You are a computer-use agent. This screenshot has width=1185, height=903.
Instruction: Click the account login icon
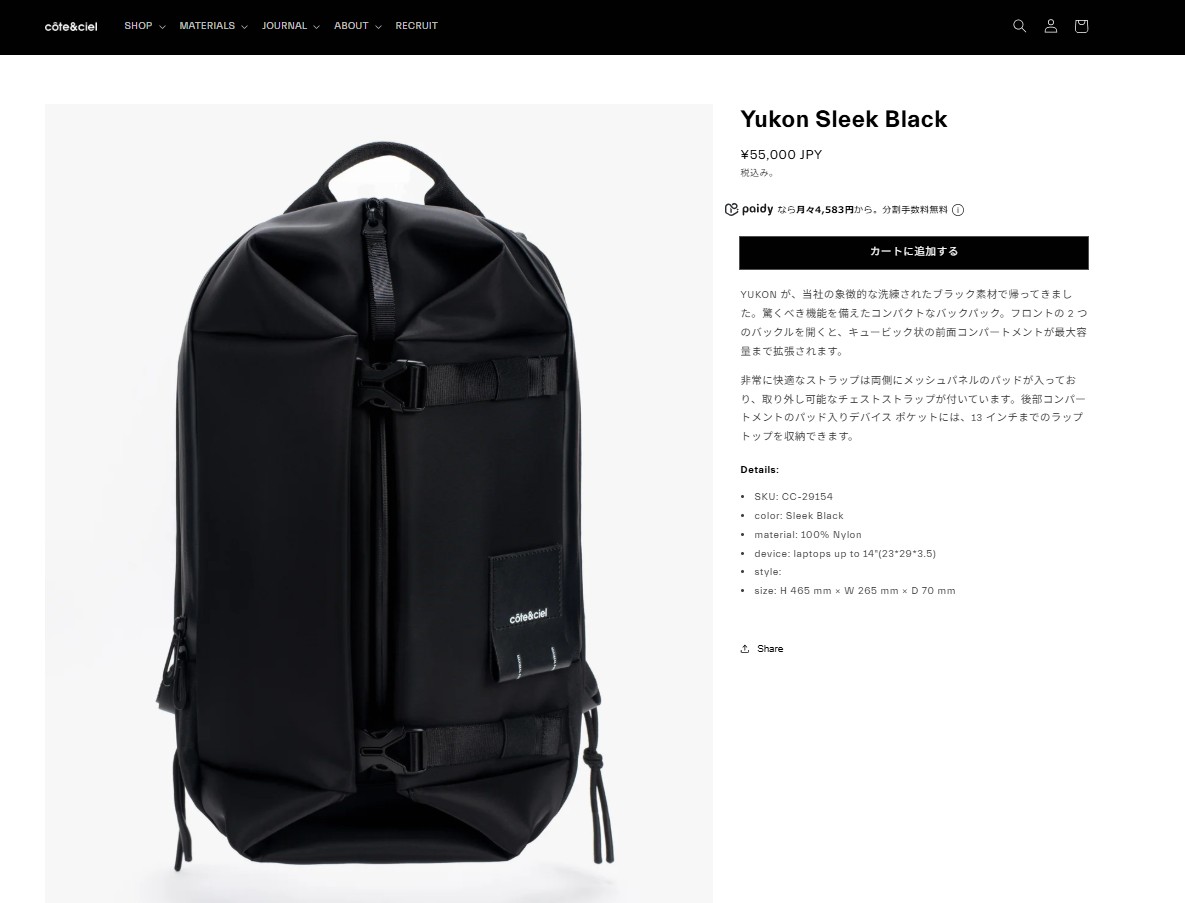pos(1050,26)
